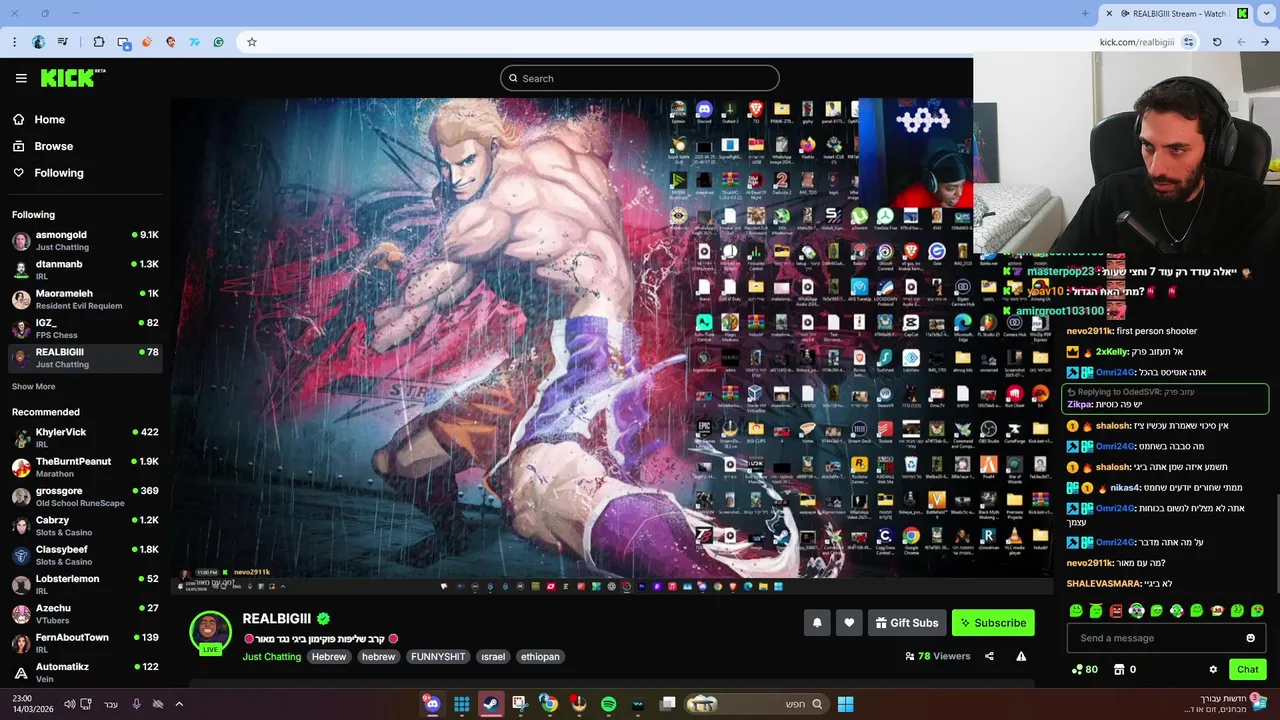Click the Gift Subs button
This screenshot has width=1280, height=720.
point(907,623)
